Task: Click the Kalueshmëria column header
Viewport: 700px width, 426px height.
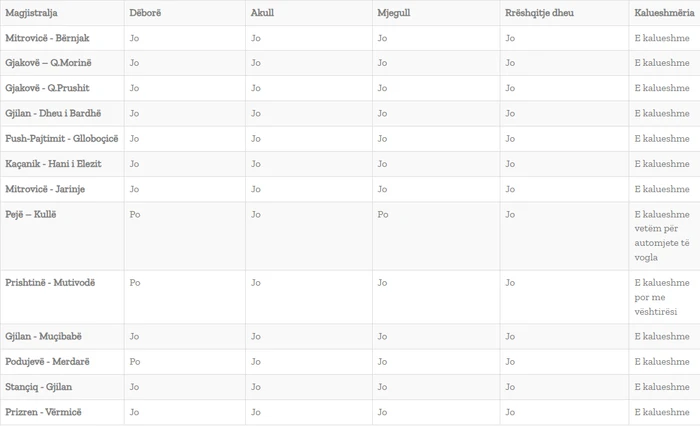Action: (x=662, y=12)
